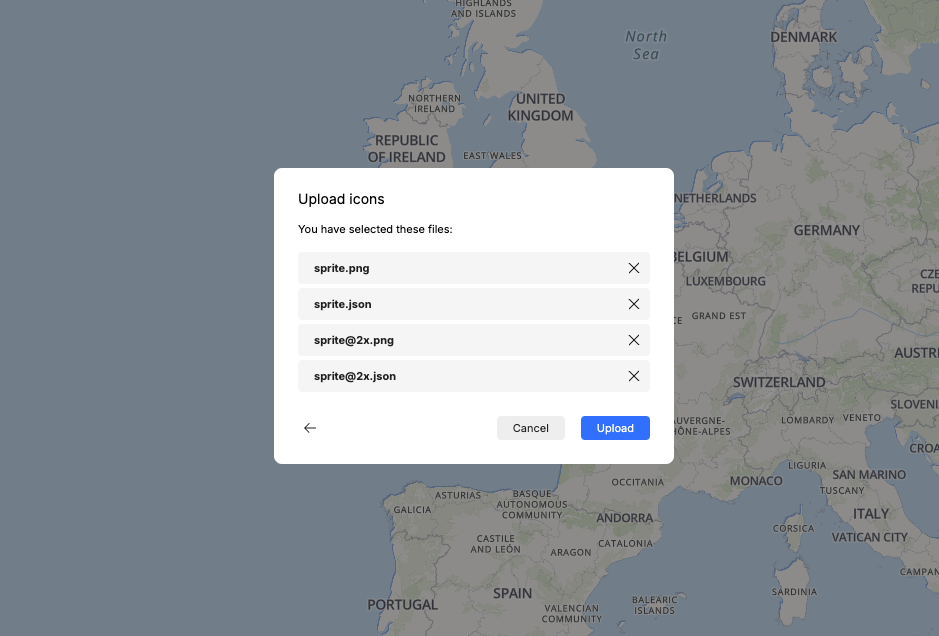Click the Upload icons dialog title
939x636 pixels.
[x=341, y=200]
